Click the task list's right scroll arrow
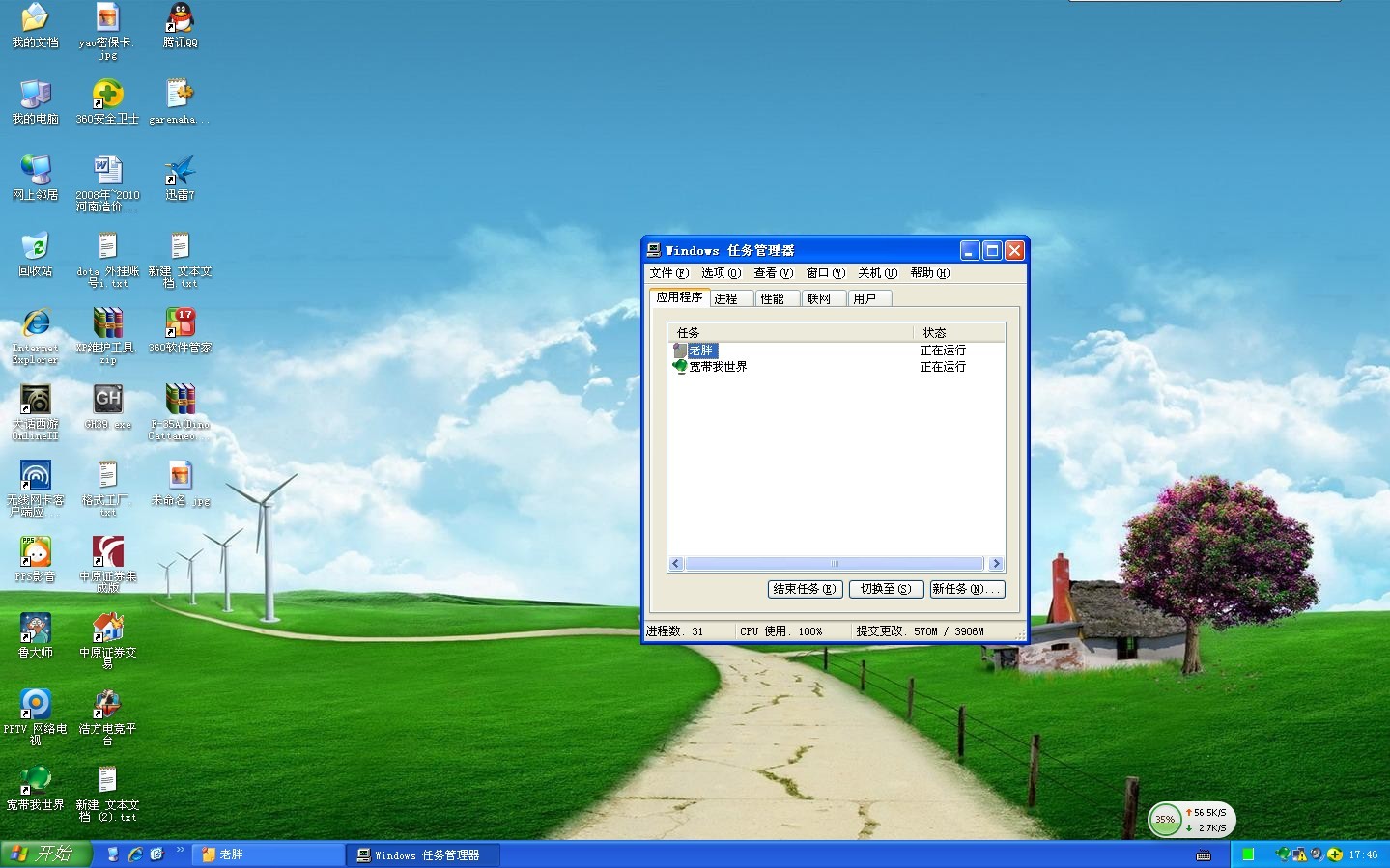The width and height of the screenshot is (1390, 868). [996, 564]
